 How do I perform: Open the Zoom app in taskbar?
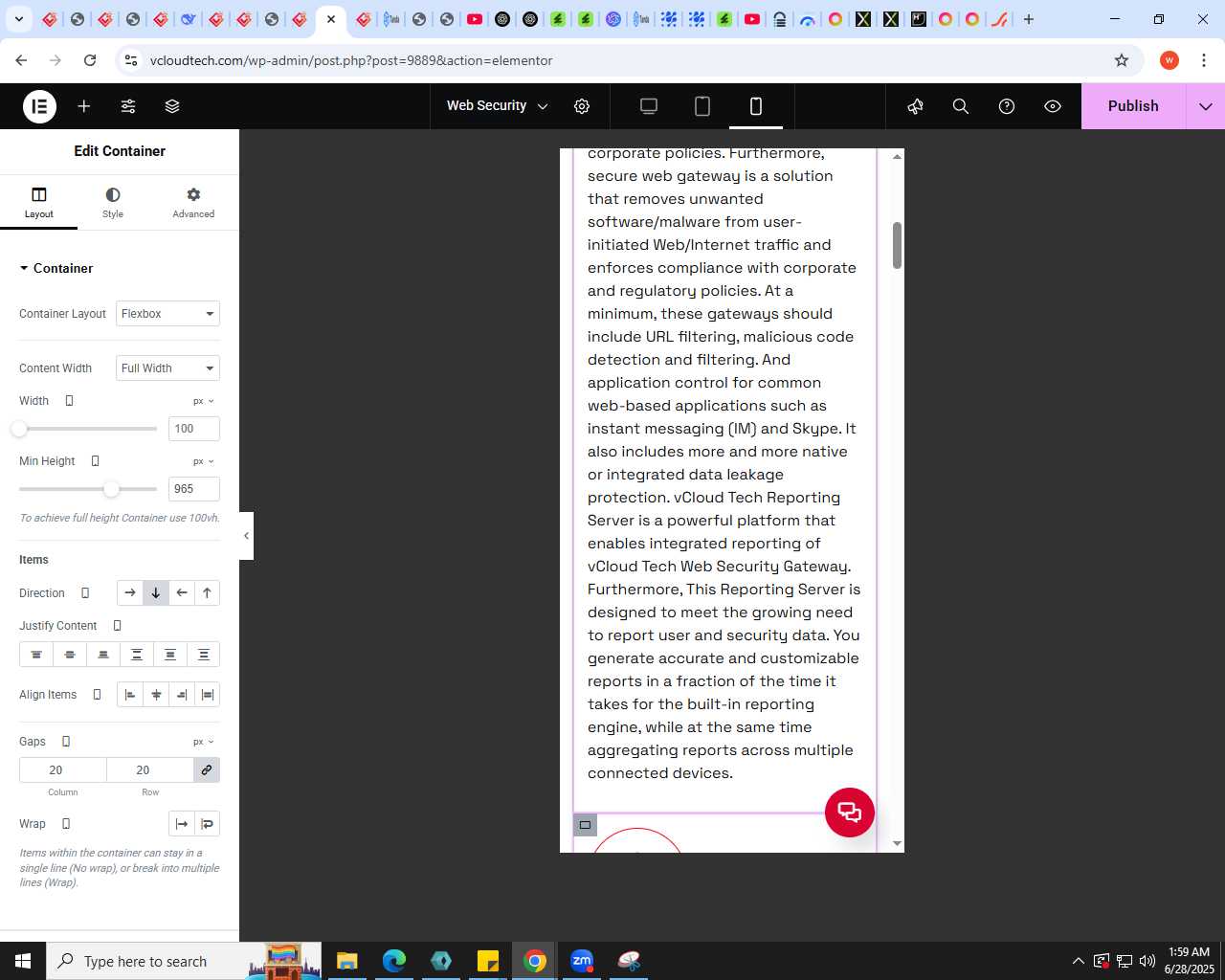pyautogui.click(x=582, y=961)
